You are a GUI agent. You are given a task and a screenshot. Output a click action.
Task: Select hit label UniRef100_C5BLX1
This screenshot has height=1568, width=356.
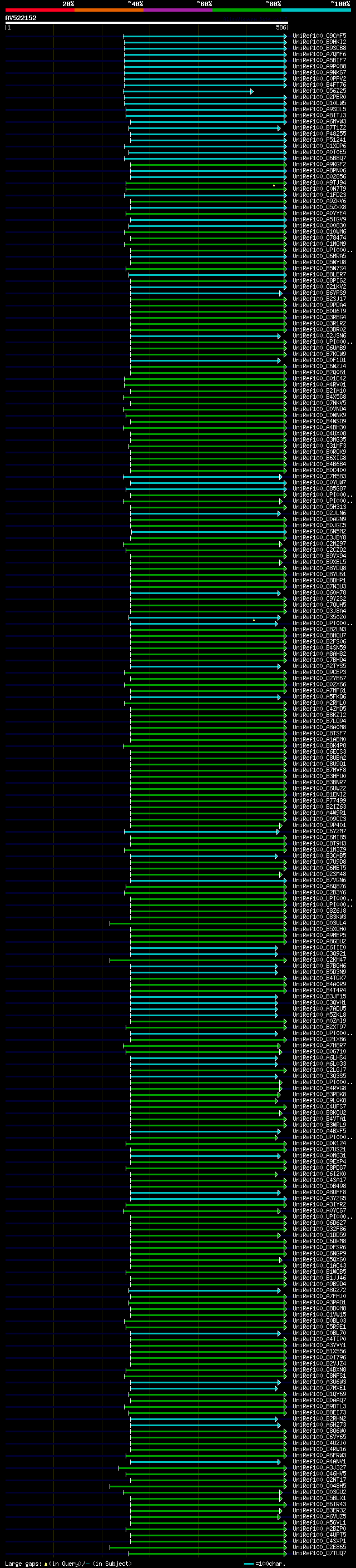point(319,1498)
